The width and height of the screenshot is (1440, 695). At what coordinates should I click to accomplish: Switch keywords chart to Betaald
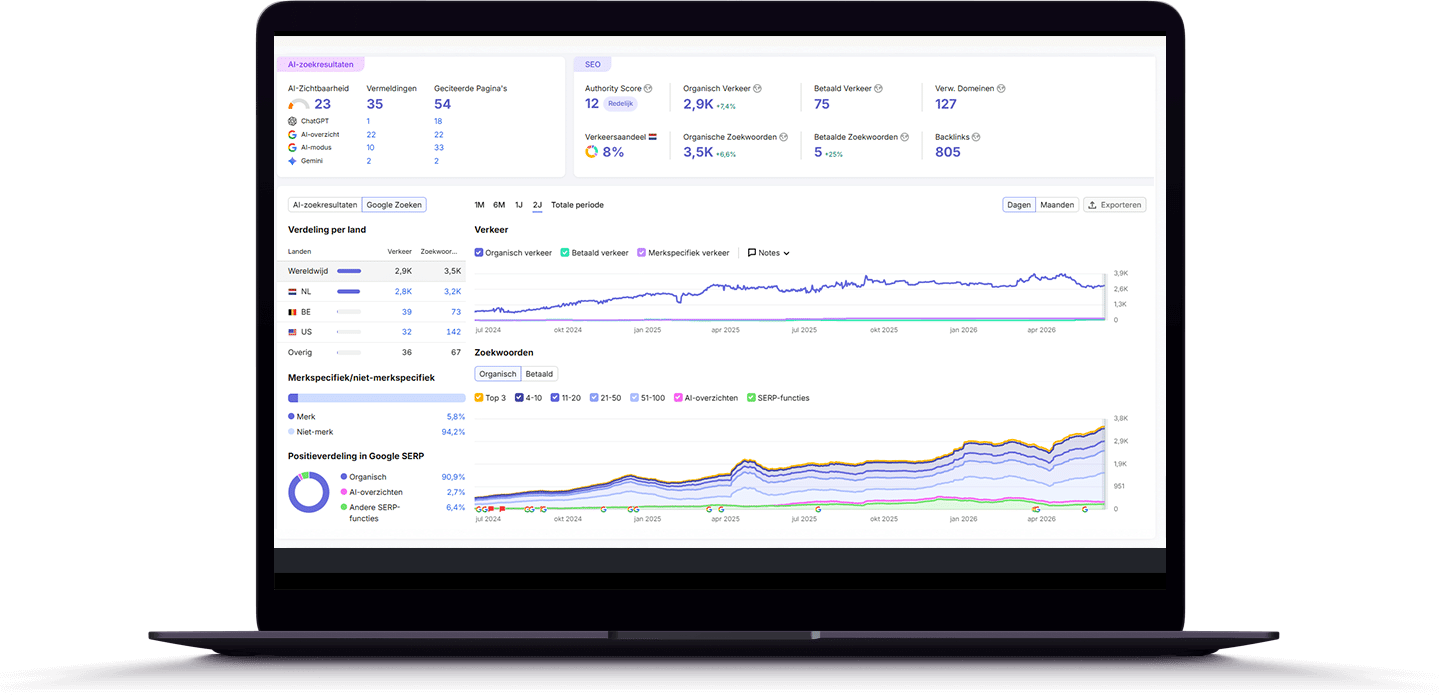pyautogui.click(x=539, y=374)
